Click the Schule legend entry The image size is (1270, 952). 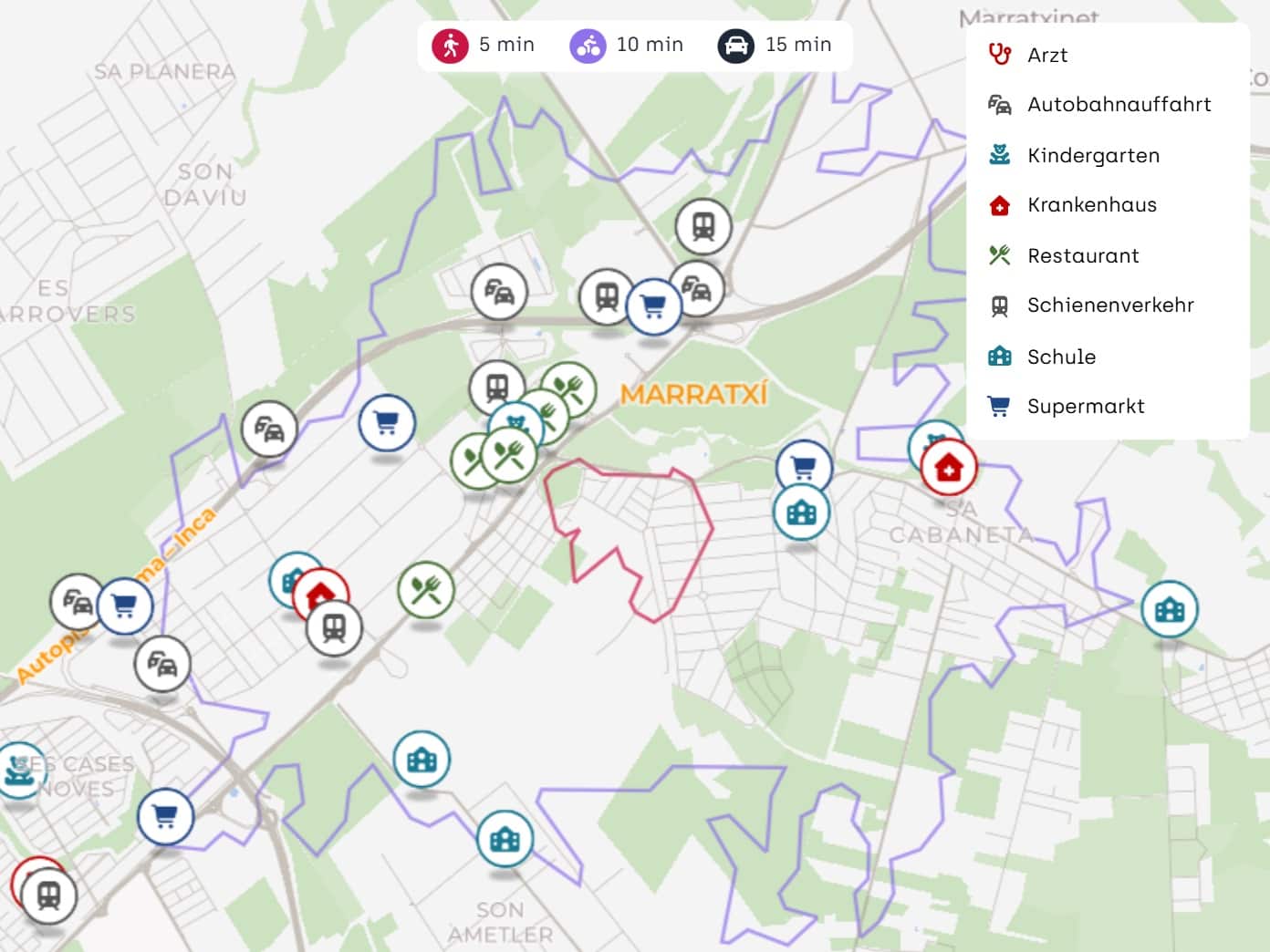(1061, 357)
